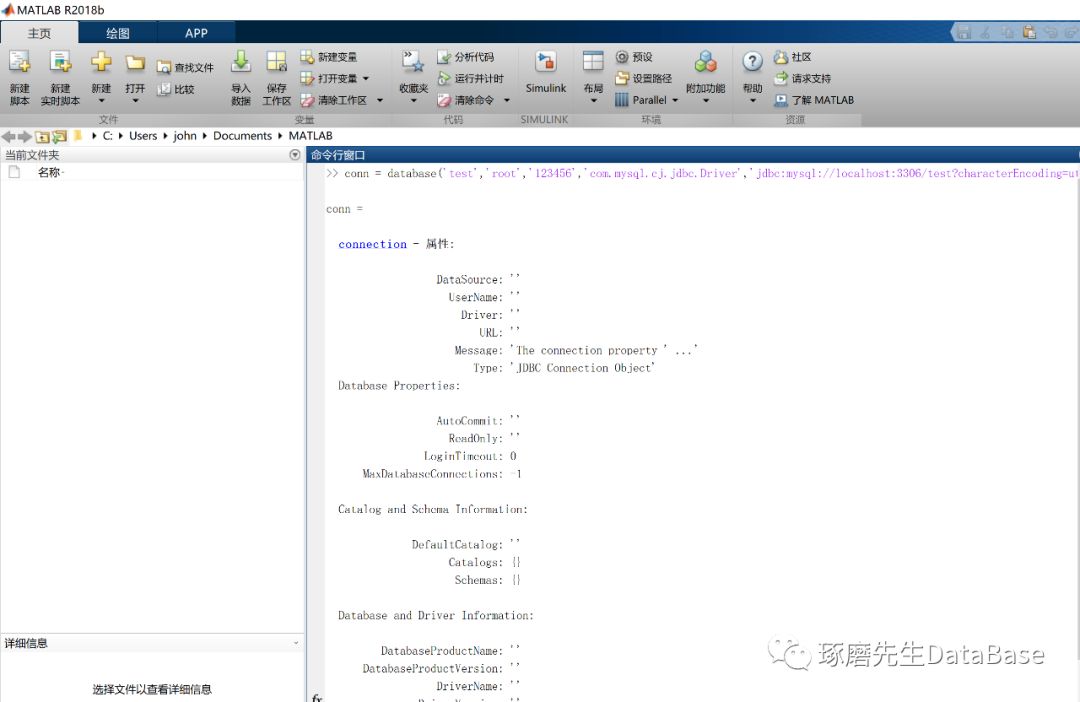1080x702 pixels.
Task: Switch to the APP tab
Action: tap(196, 33)
